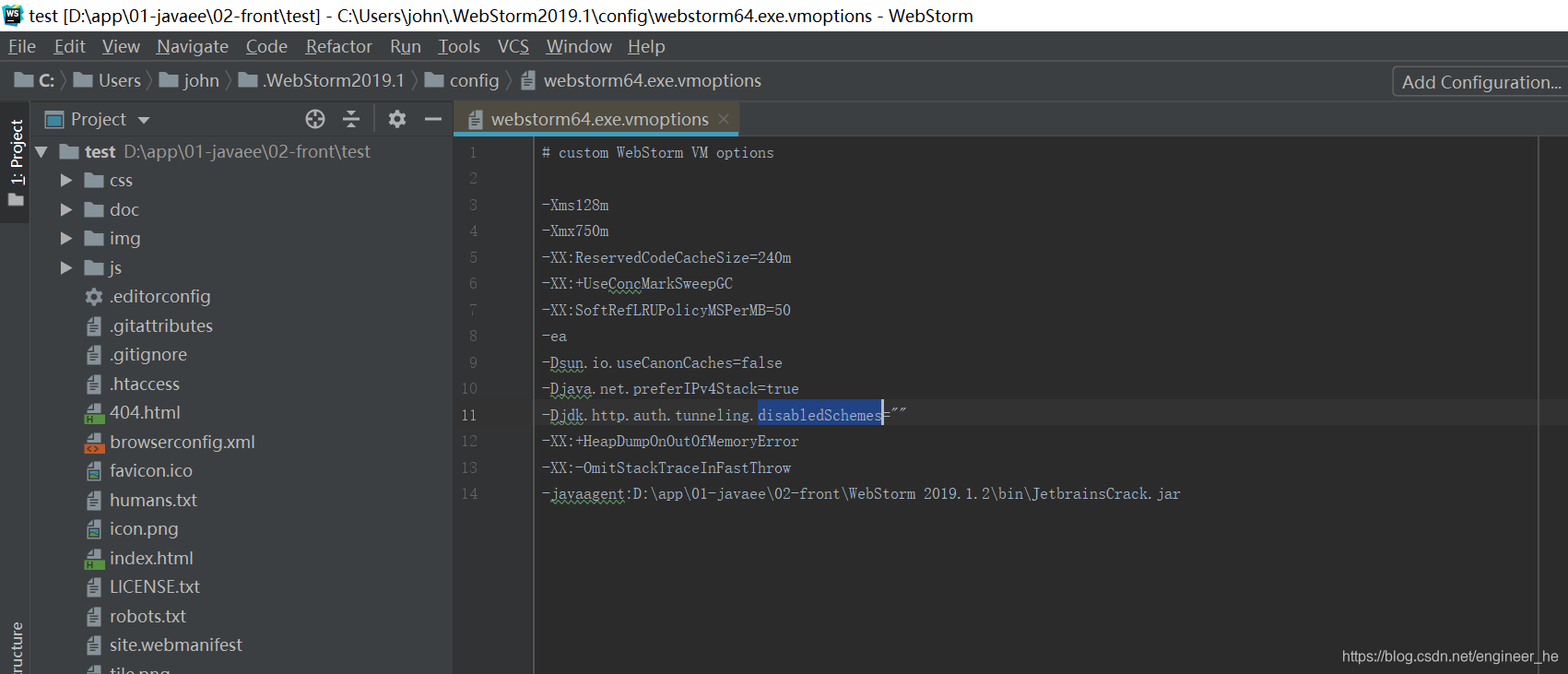Viewport: 1568px width, 674px height.
Task: Click the -XX:ReservedCodeCacheSize=240m line
Action: 666,258
